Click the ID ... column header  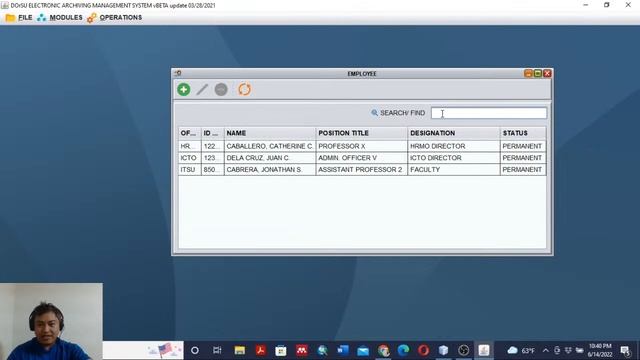[x=213, y=133]
